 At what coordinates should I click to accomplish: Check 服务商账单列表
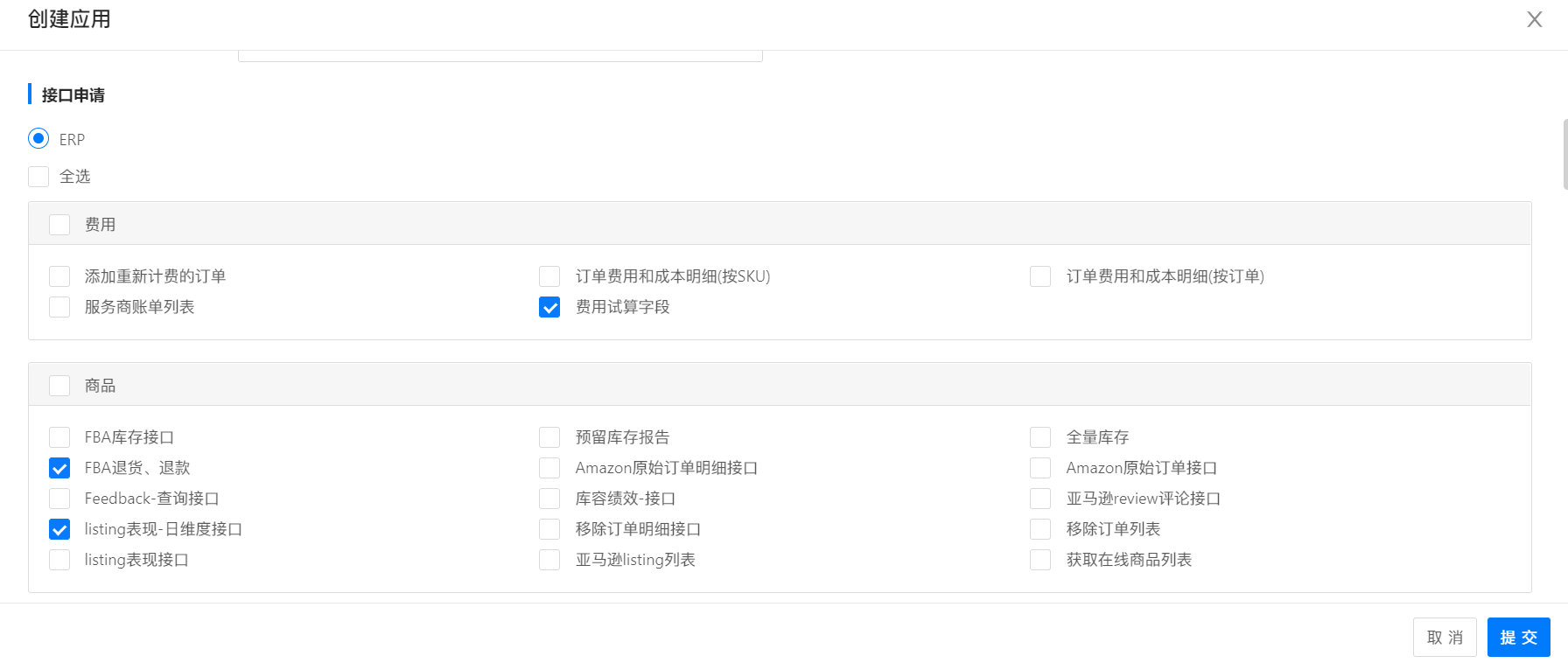coord(59,307)
